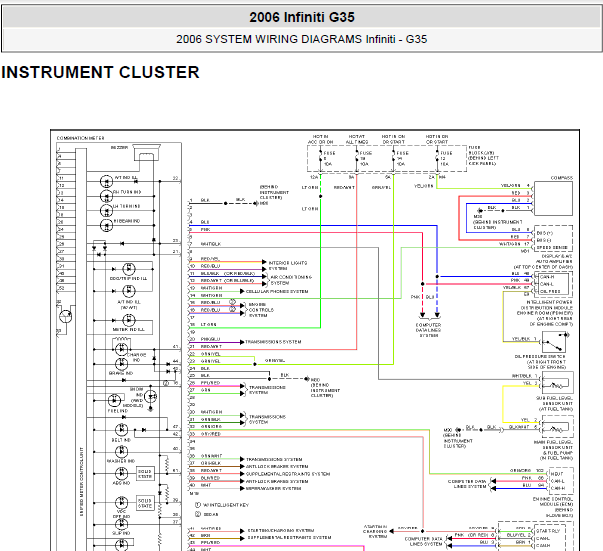Click the "INTERIOR LIGHTS SYSTEM" label

click(x=287, y=266)
